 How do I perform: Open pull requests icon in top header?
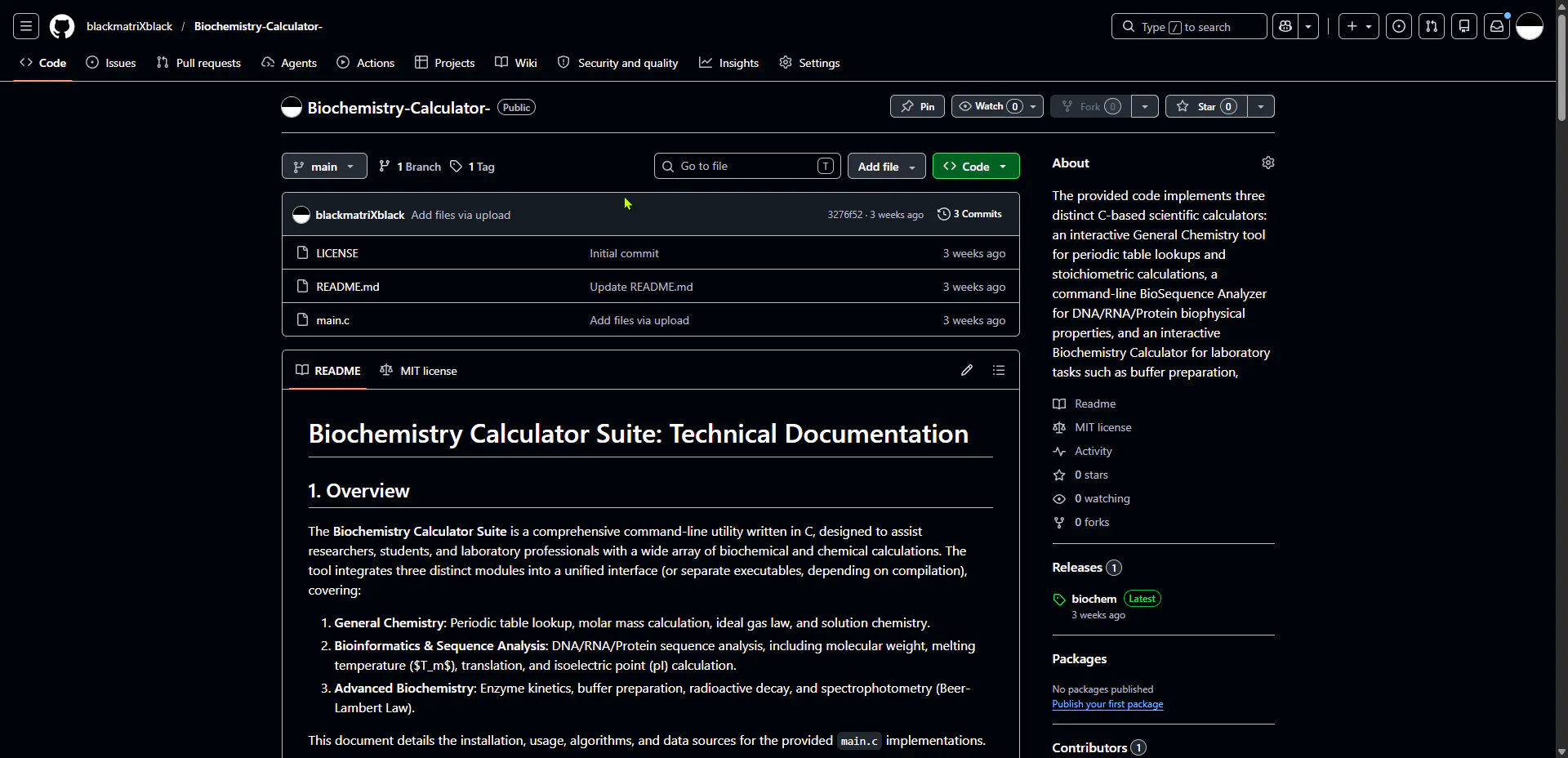pos(1432,26)
